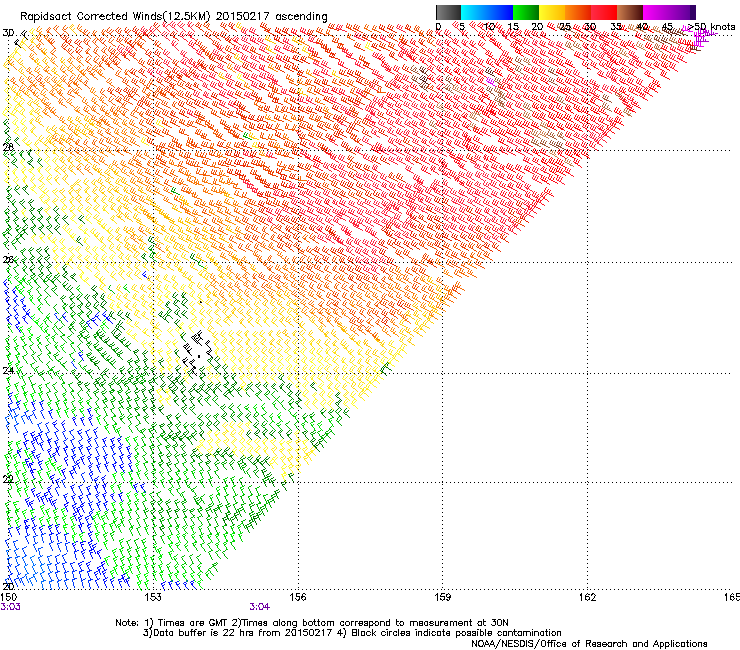
Task: Click the '24' latitude axis label
Action: click(8, 371)
